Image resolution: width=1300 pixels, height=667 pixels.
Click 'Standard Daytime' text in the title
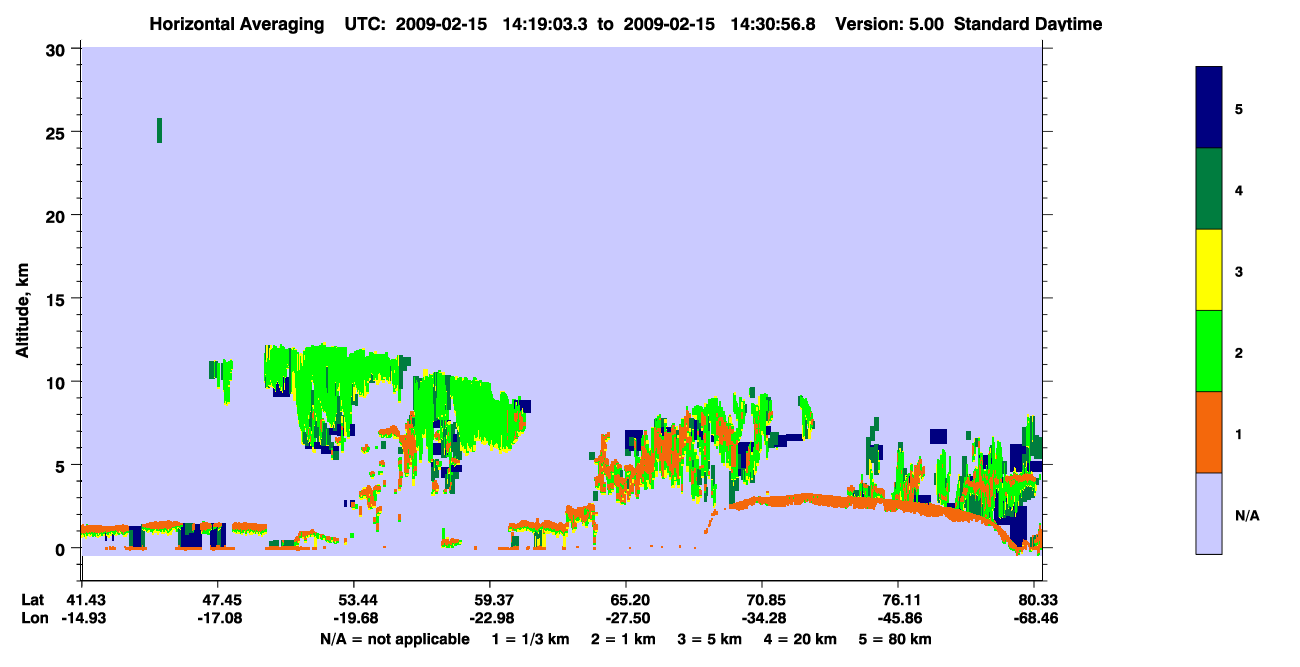point(1028,24)
